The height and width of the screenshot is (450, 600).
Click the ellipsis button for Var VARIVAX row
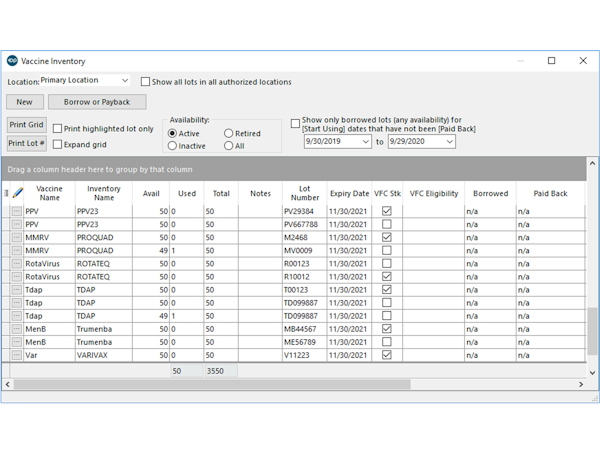[16, 355]
